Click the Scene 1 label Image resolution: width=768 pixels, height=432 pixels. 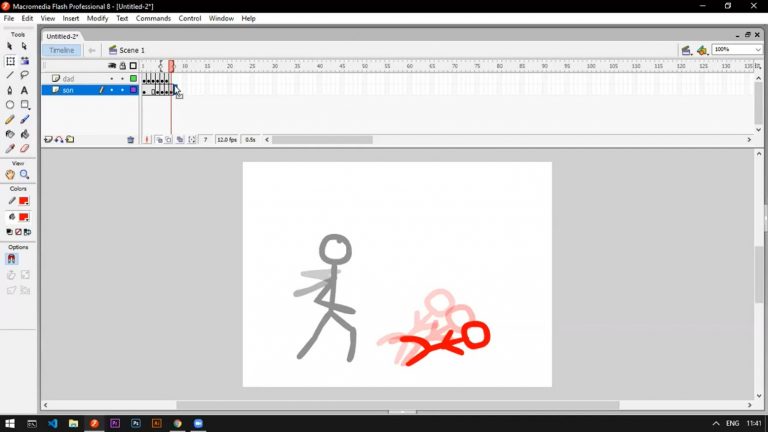pos(132,50)
